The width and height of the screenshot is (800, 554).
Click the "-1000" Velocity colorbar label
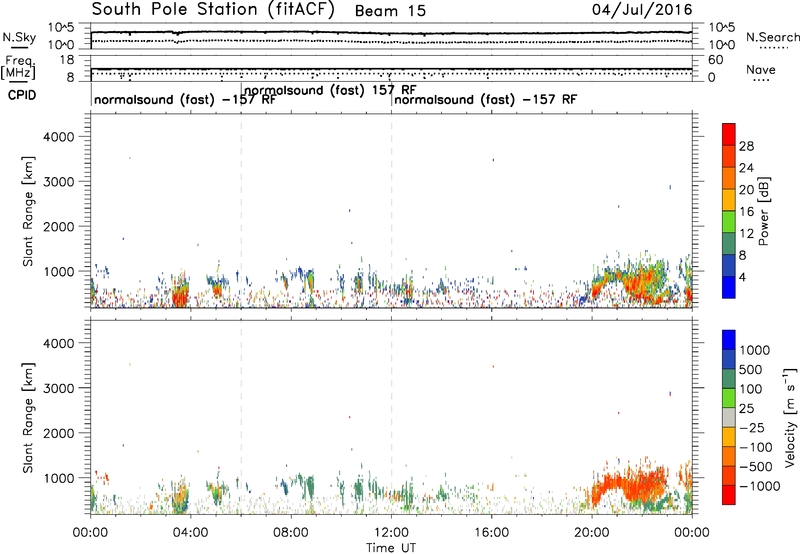coord(760,486)
